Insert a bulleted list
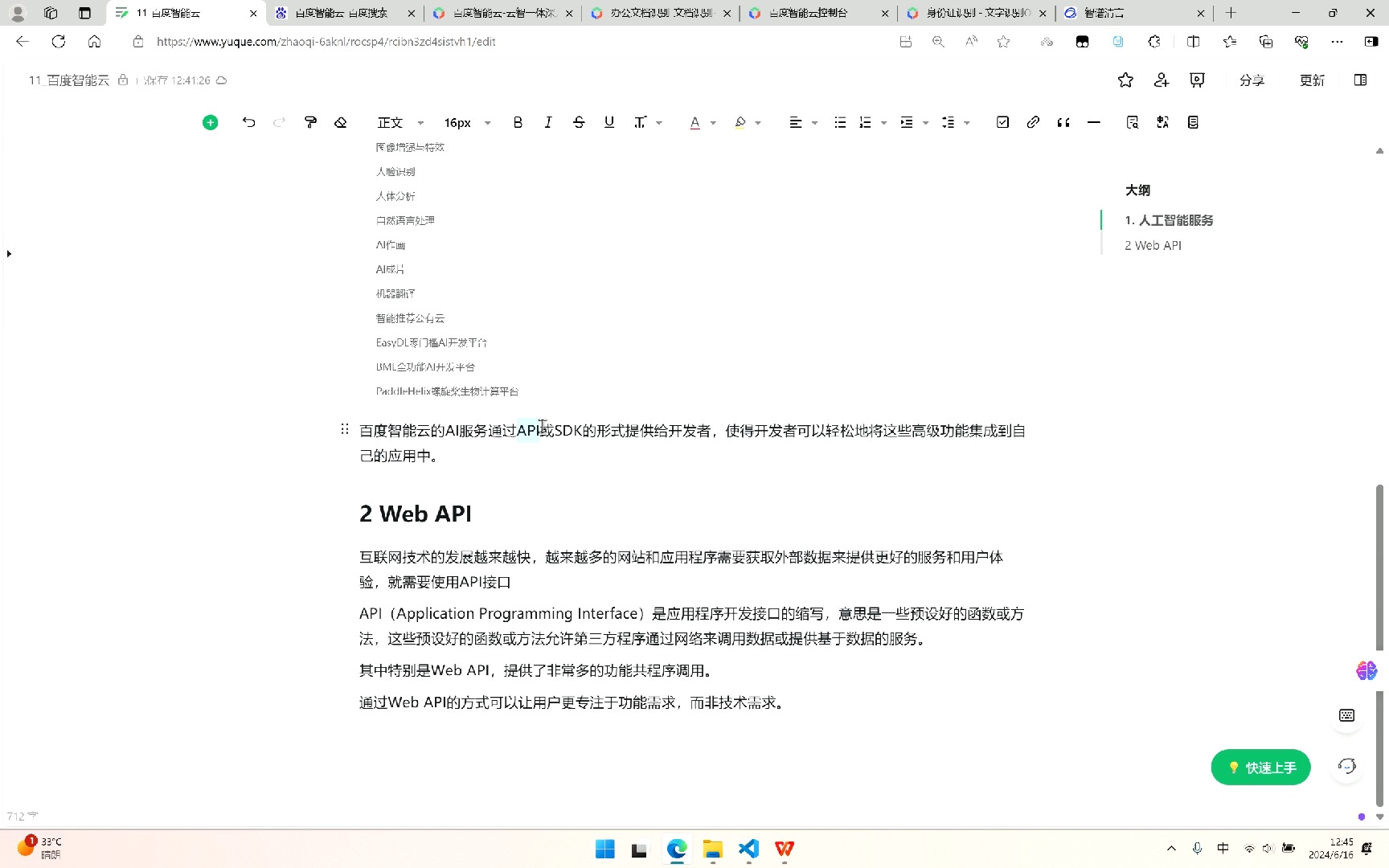1389x868 pixels. coord(840,122)
